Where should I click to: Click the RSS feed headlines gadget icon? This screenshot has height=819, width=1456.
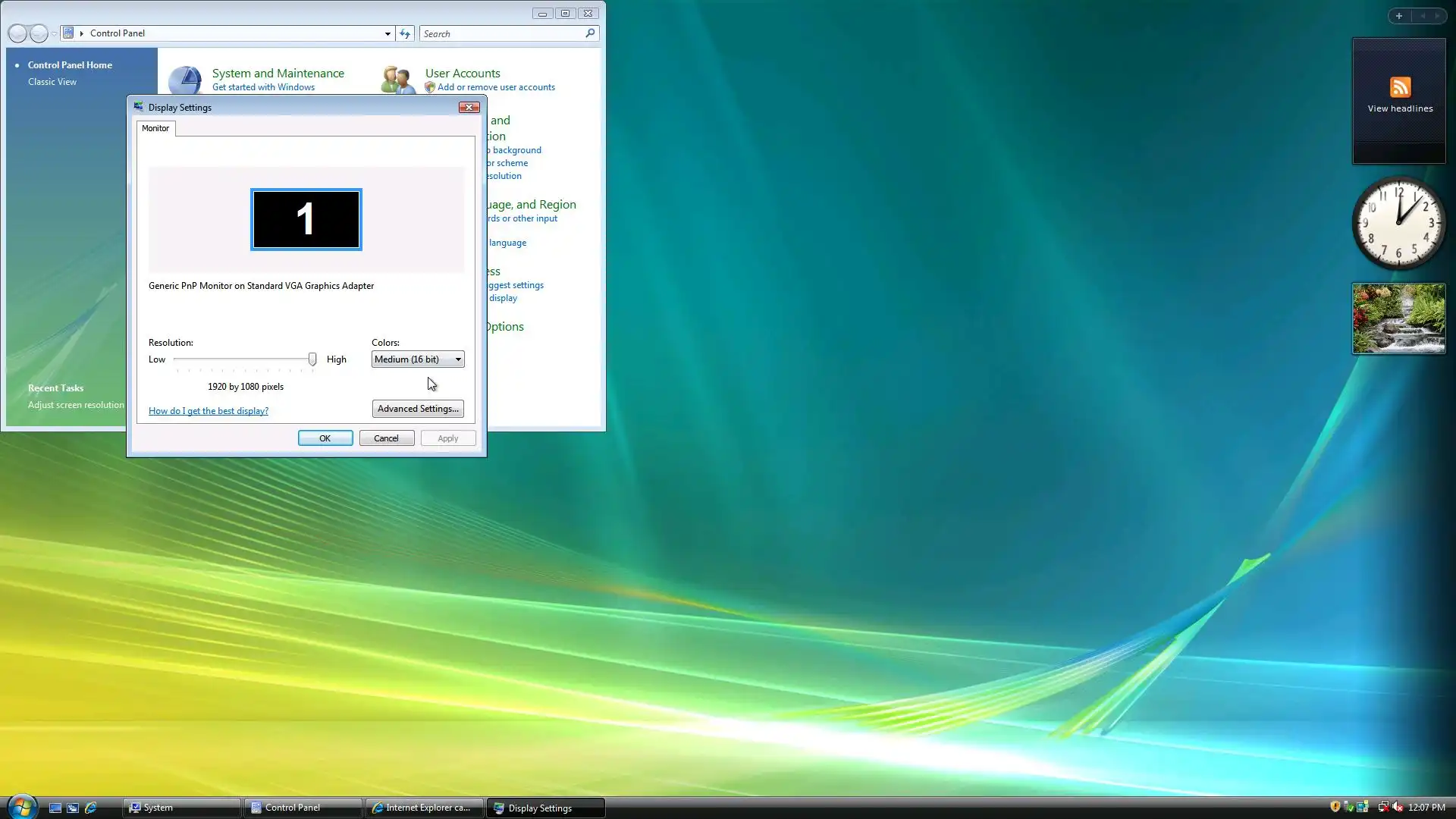point(1400,87)
